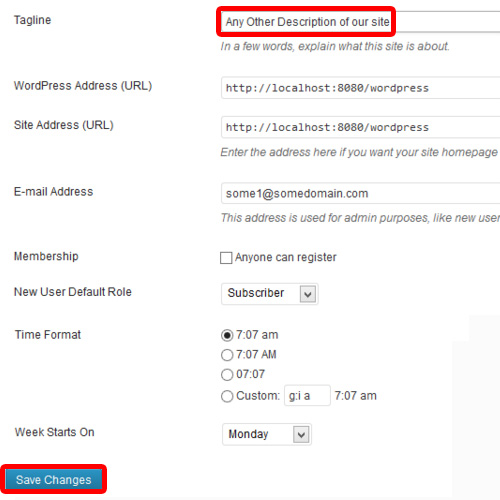Screen dimensions: 500x500
Task: Select the Custom time format radio
Action: 227,396
